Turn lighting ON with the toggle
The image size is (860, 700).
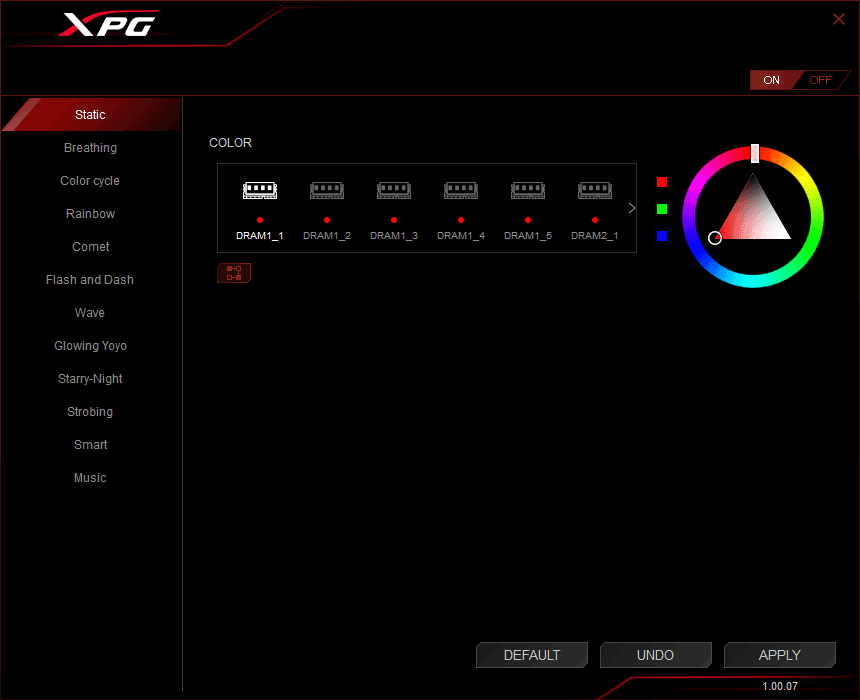point(772,80)
